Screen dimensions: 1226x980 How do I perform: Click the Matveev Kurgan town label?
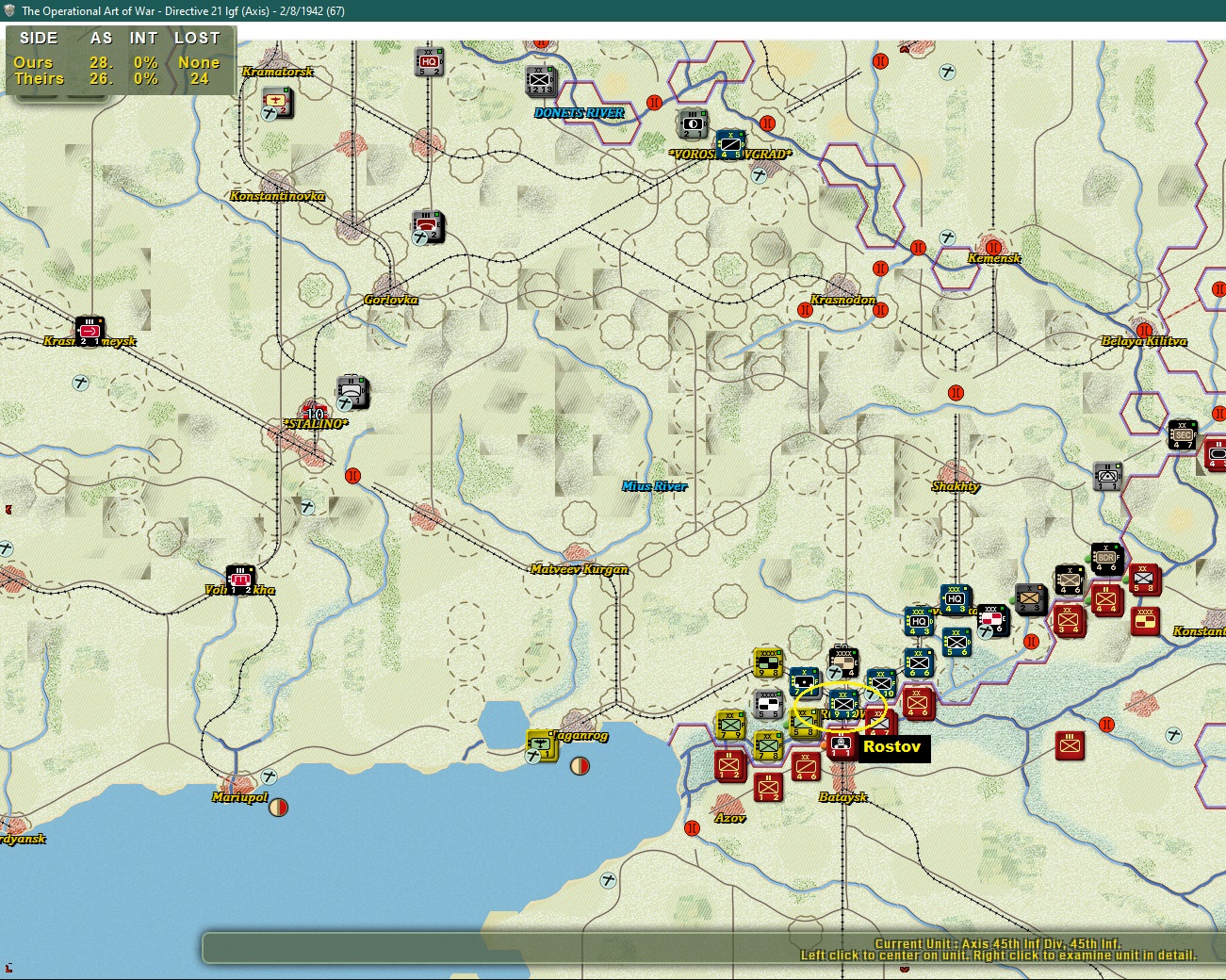[580, 569]
